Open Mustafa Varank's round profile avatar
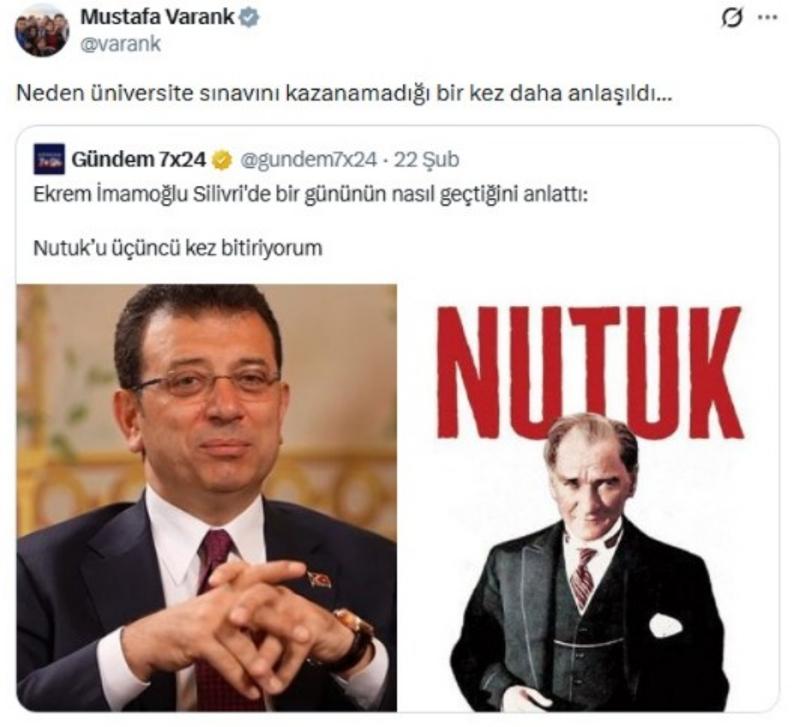Screen dimensions: 800x727 point(42,30)
